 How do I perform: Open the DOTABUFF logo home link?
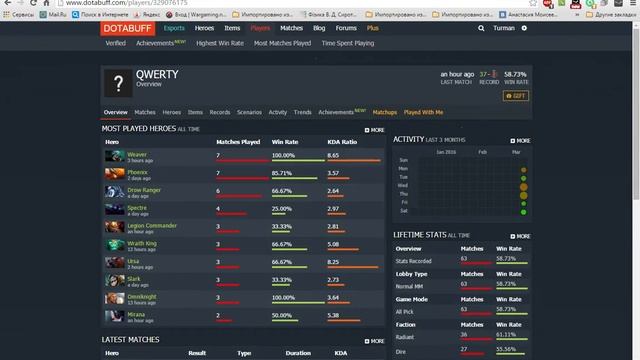click(128, 29)
